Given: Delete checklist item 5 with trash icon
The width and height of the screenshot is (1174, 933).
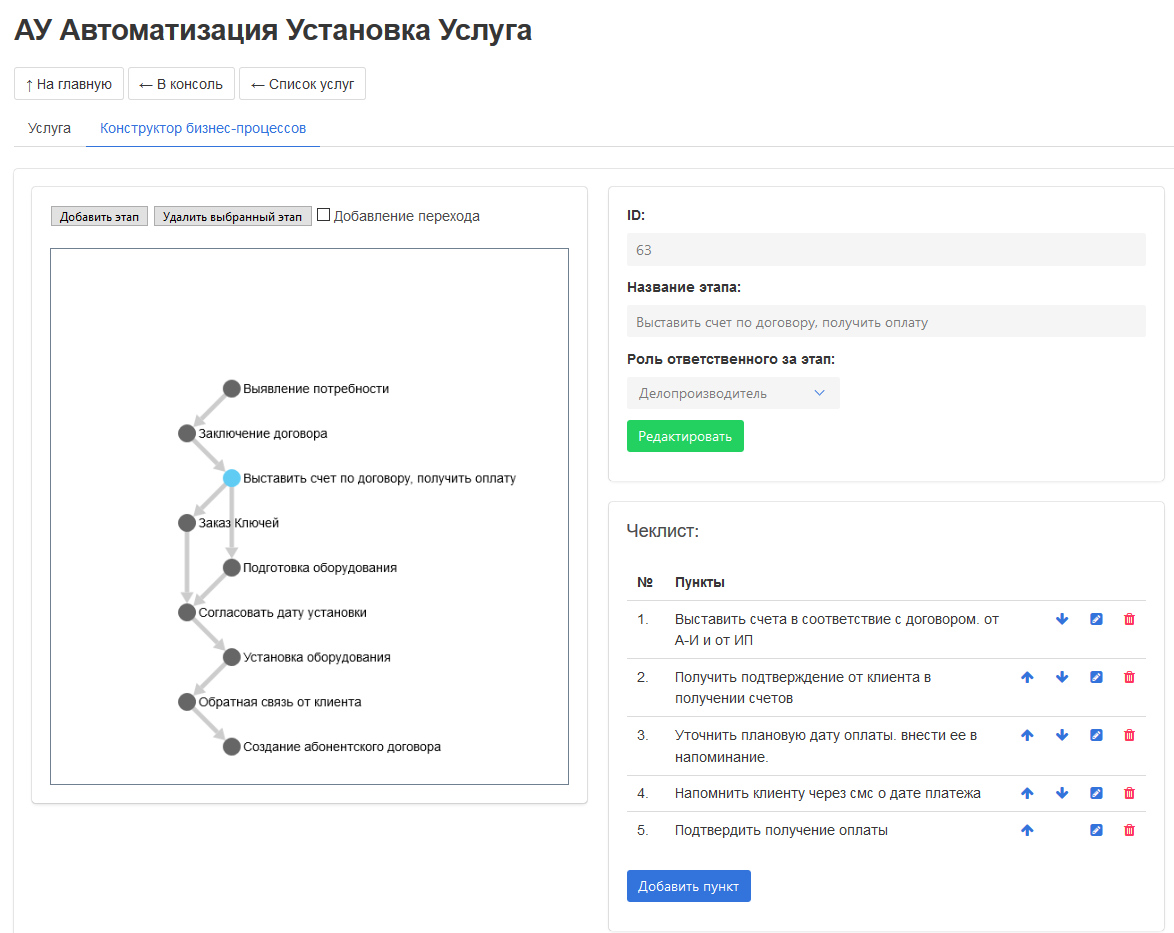Looking at the screenshot, I should pos(1129,830).
